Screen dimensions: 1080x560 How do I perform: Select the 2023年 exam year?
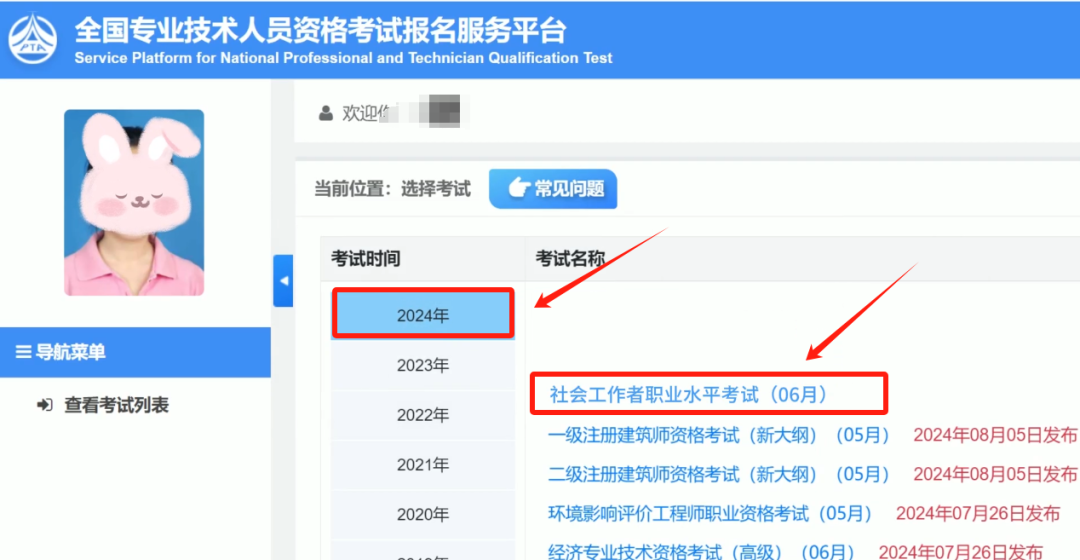click(x=423, y=365)
